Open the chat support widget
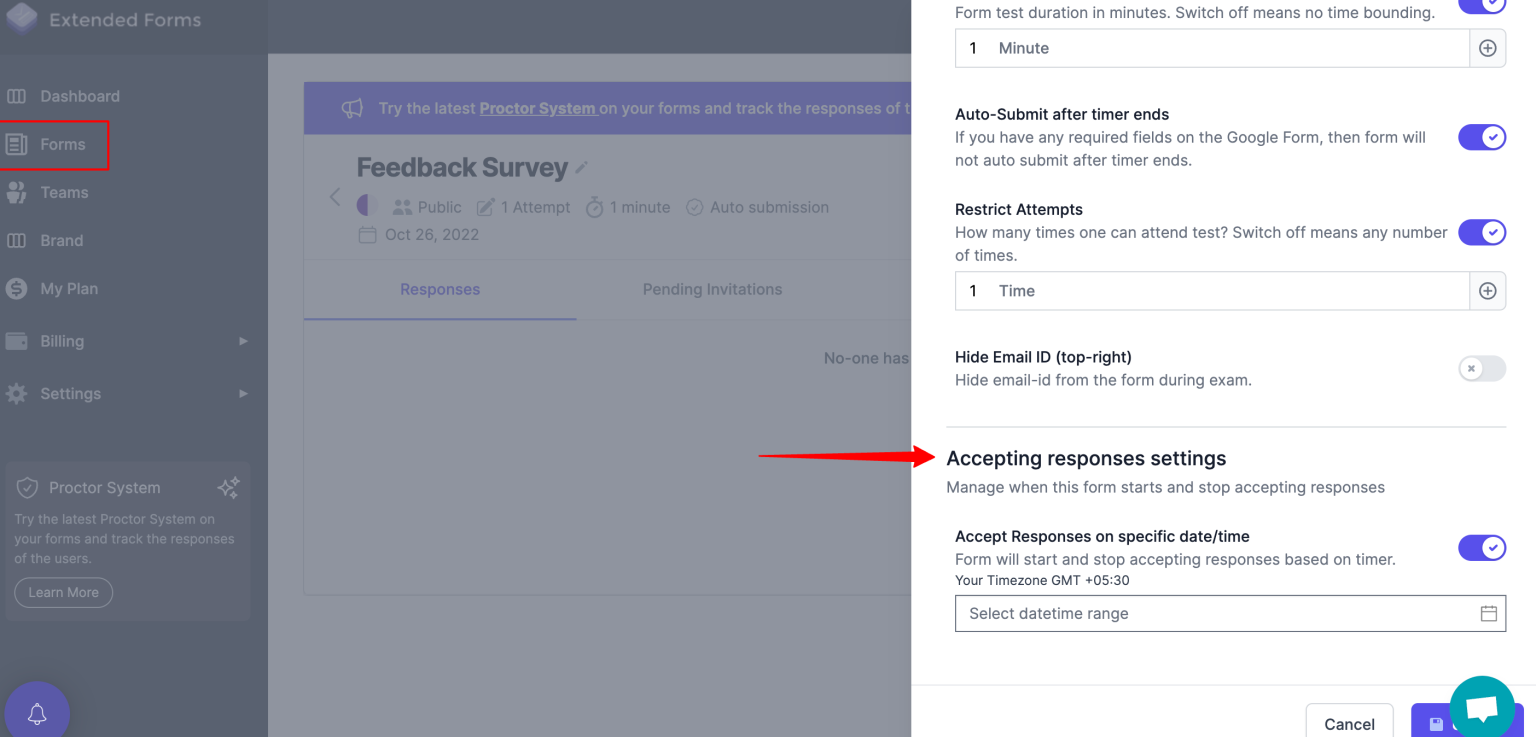 1481,706
